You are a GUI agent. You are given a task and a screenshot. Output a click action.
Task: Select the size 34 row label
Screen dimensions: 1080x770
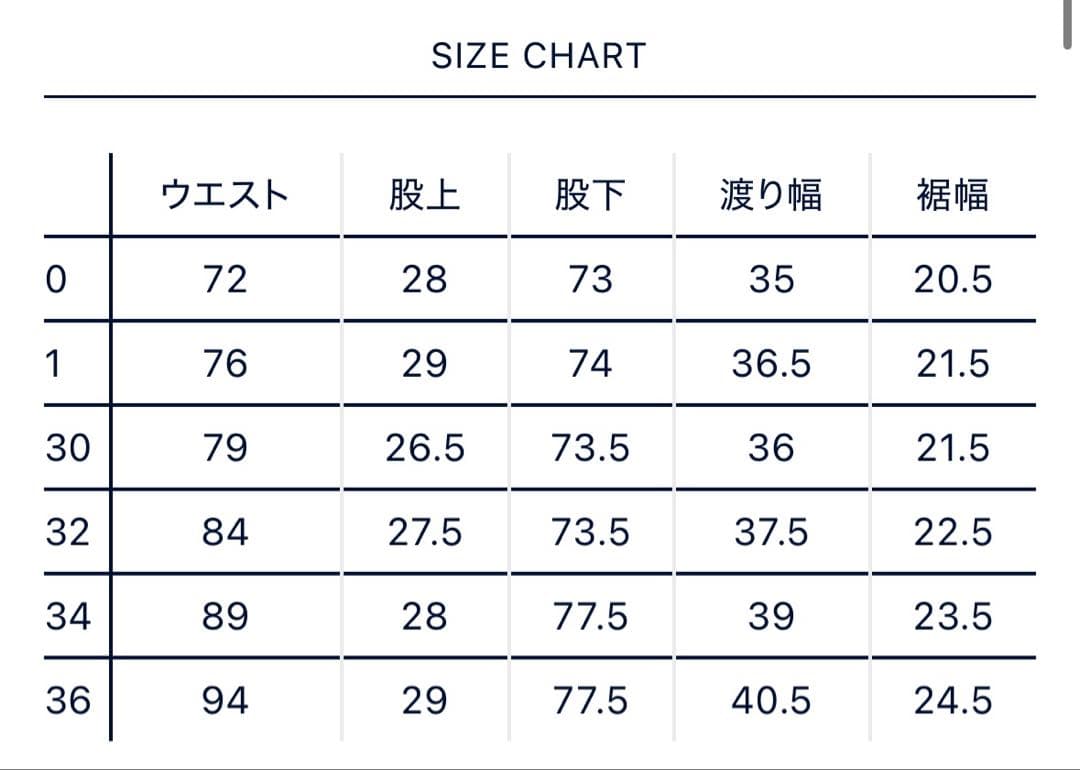click(x=68, y=616)
